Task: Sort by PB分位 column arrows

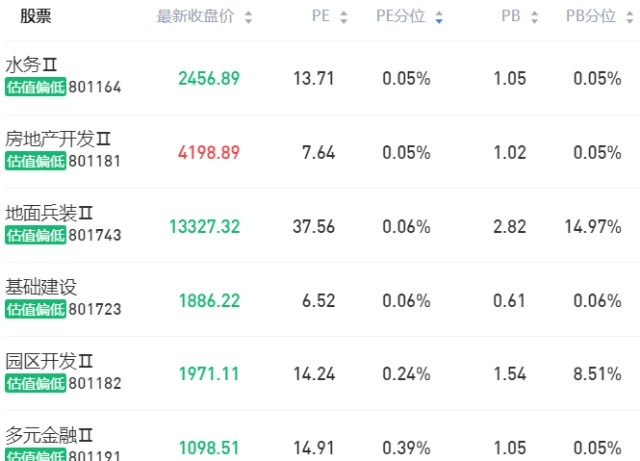Action: pyautogui.click(x=629, y=17)
